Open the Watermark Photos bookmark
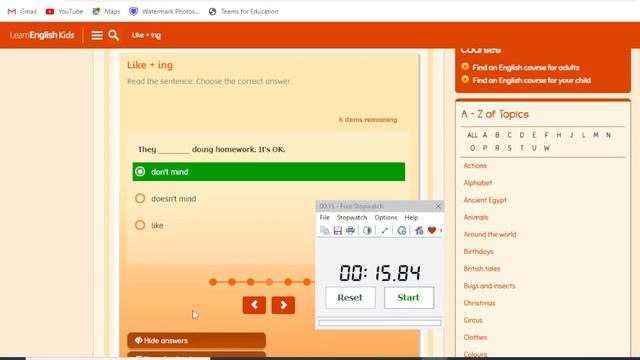Viewport: 640px width, 360px height. tap(164, 11)
